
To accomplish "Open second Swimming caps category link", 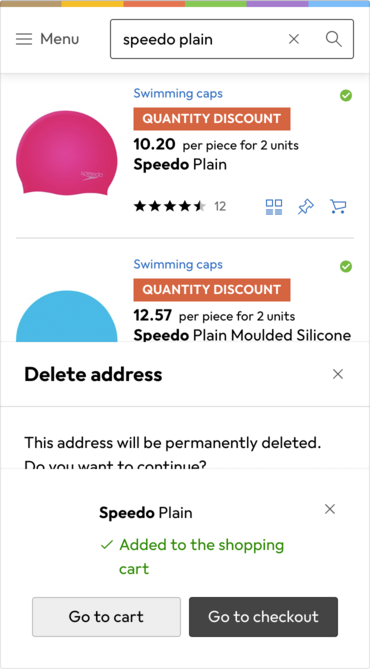I will [178, 264].
